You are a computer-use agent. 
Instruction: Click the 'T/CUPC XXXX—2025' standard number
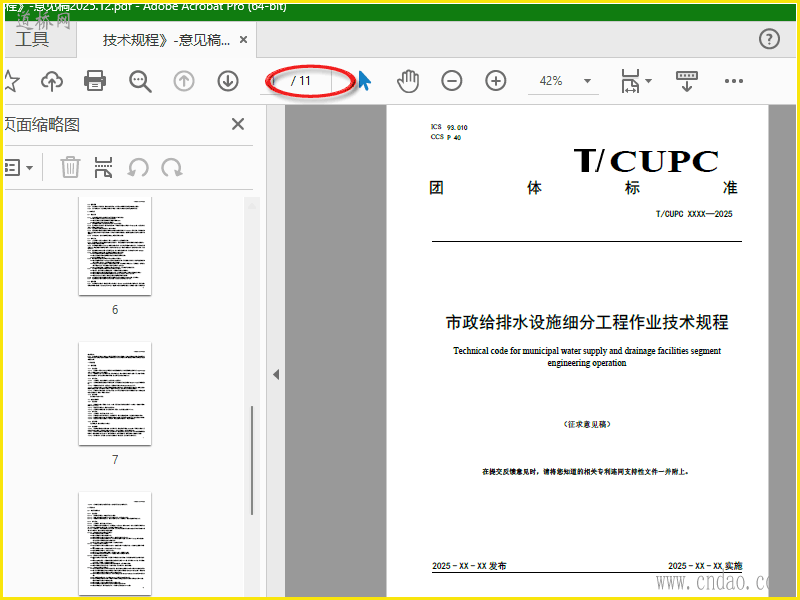(694, 214)
